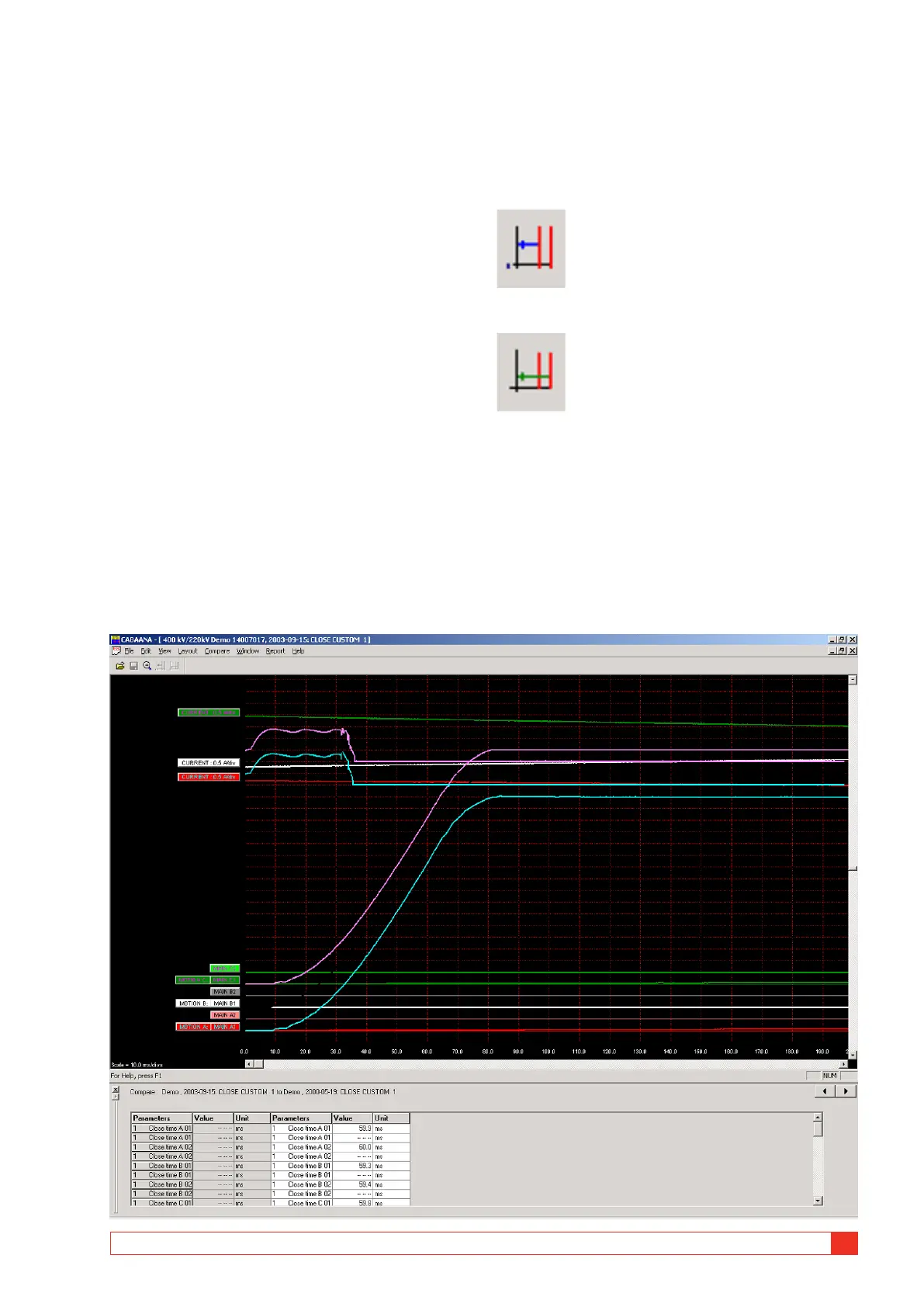Open the Edit menu
The height and width of the screenshot is (1307, 924).
[x=146, y=651]
